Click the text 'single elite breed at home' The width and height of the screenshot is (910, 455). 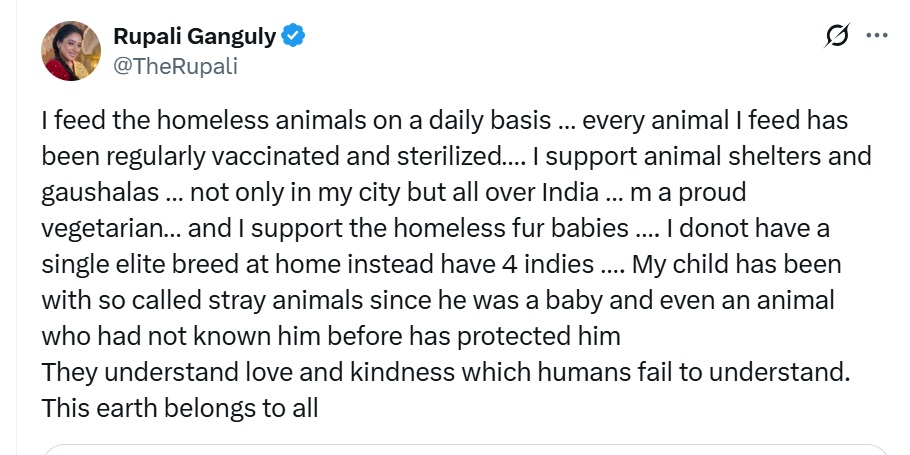click(x=191, y=265)
